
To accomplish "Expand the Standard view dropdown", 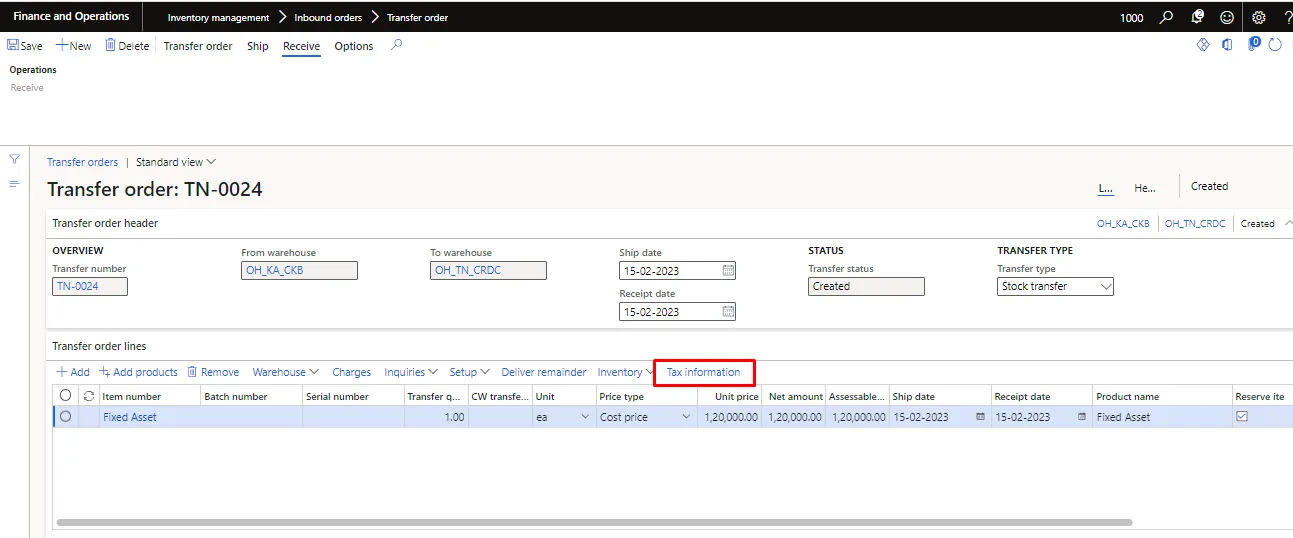I will coord(176,162).
